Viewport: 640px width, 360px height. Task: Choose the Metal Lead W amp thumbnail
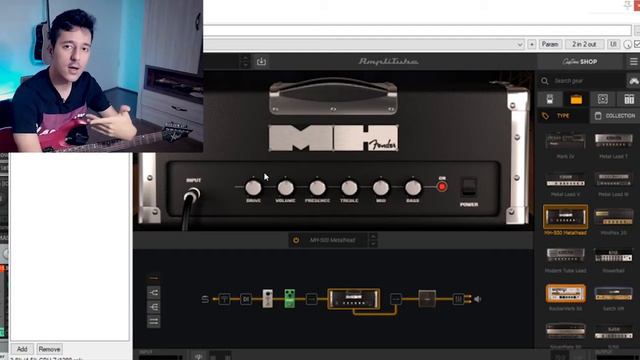click(613, 180)
